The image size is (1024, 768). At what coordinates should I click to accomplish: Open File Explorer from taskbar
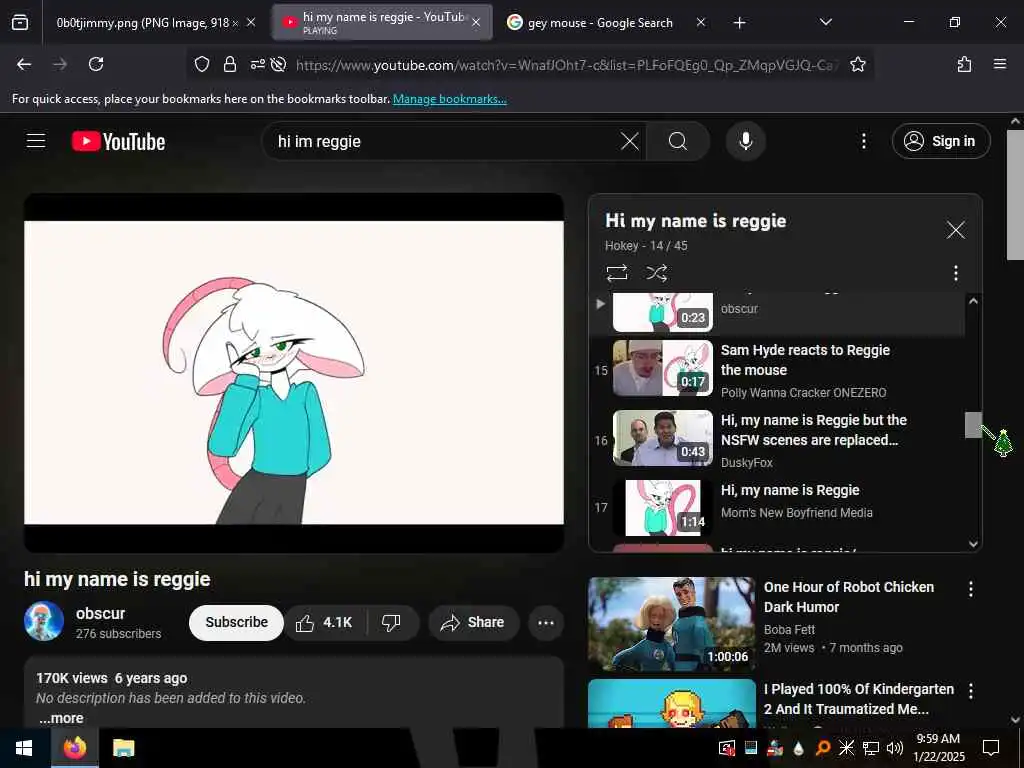click(x=123, y=748)
